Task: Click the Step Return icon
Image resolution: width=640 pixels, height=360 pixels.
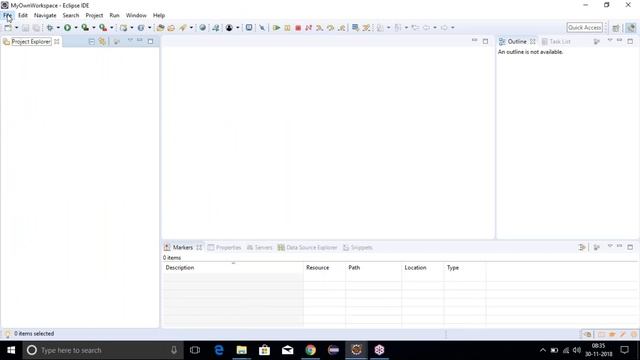Action: click(342, 28)
